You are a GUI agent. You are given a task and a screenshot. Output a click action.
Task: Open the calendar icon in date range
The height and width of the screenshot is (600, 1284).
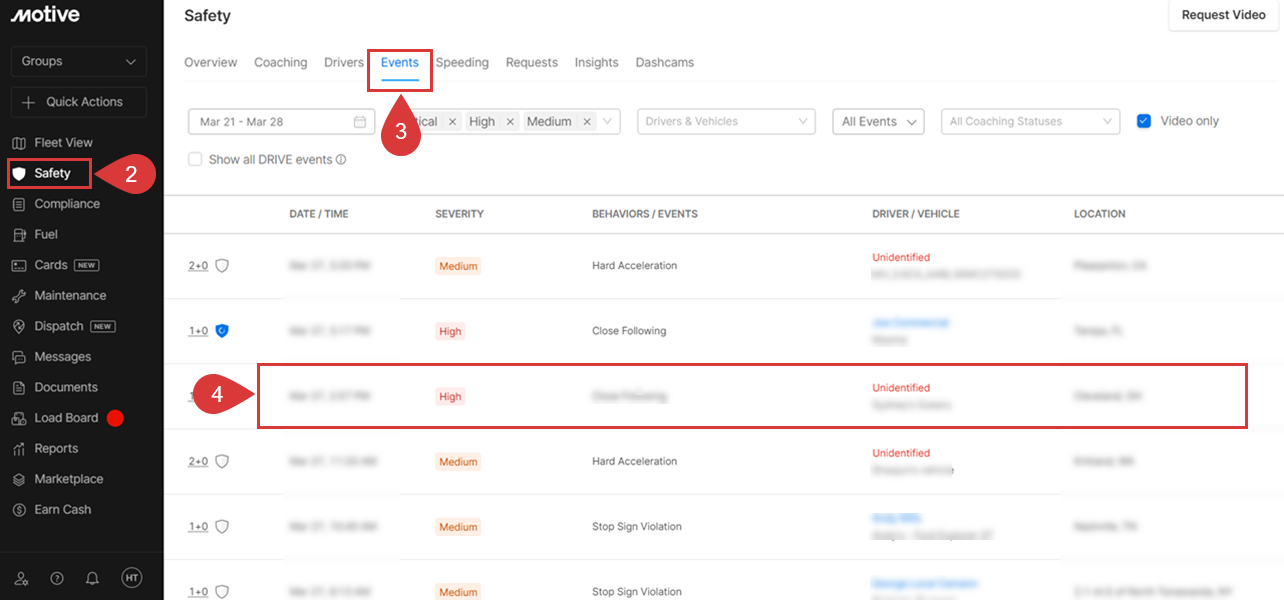[x=360, y=122]
